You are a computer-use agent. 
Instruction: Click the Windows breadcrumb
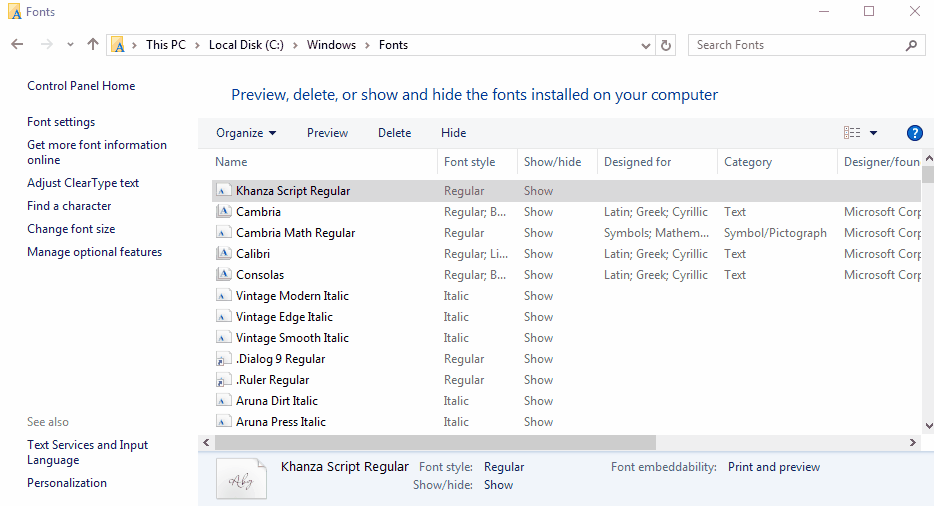coord(331,45)
